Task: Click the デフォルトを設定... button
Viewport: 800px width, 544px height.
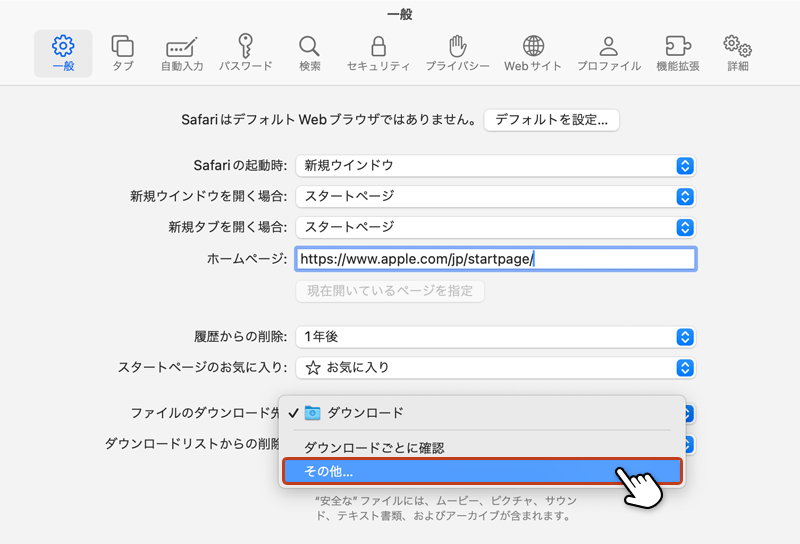Action: (x=552, y=120)
